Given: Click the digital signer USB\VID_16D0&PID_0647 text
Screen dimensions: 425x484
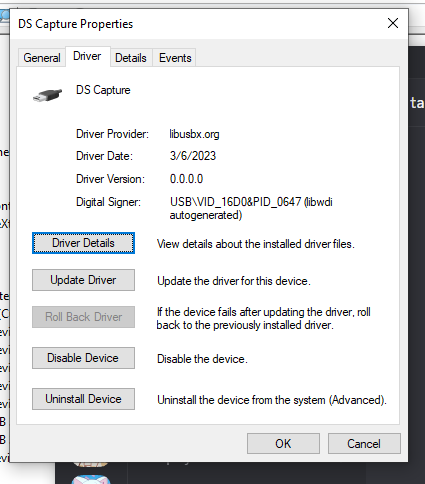Looking at the screenshot, I should 251,208.
